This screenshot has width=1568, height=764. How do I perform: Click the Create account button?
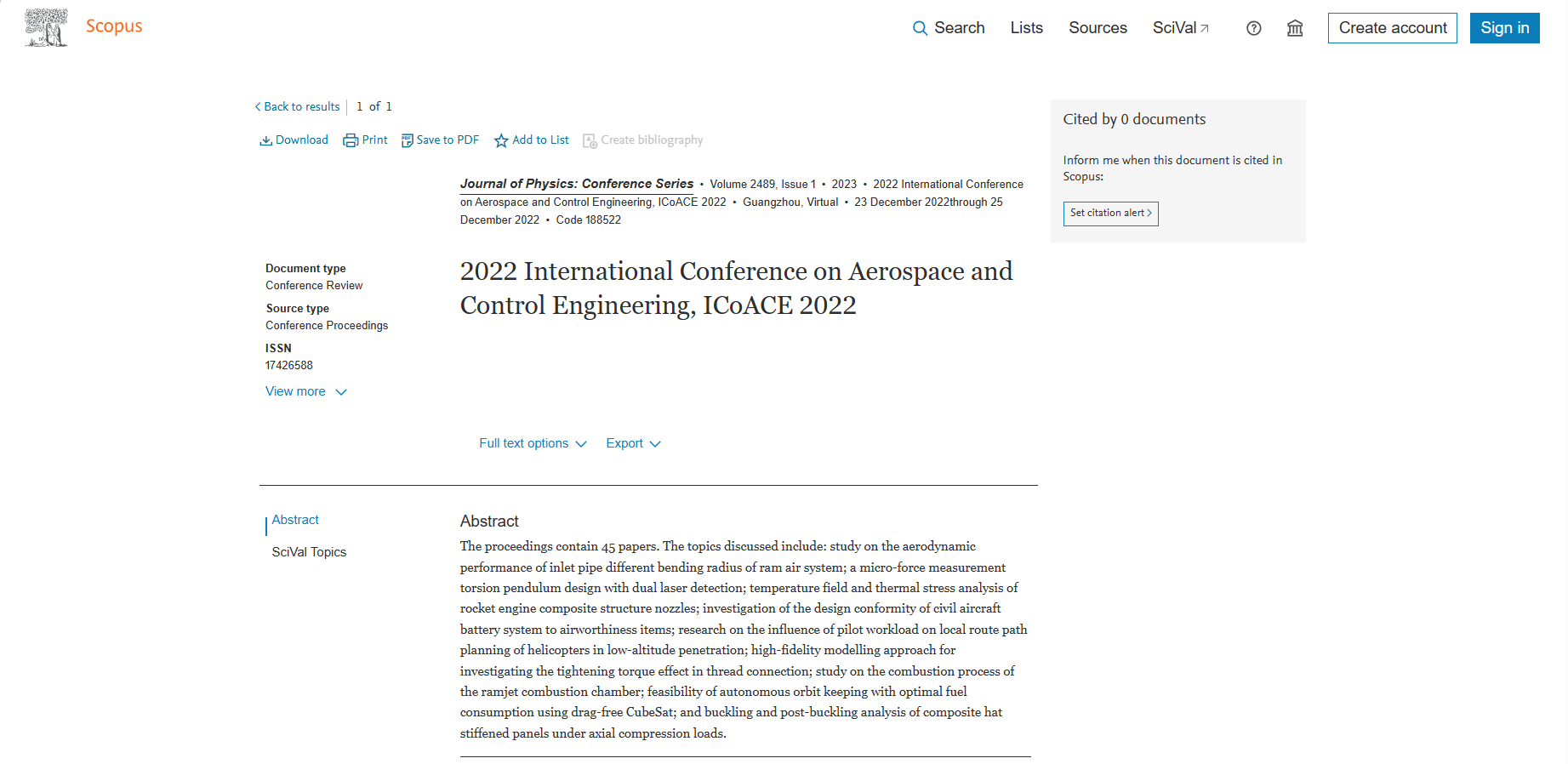pos(1393,28)
